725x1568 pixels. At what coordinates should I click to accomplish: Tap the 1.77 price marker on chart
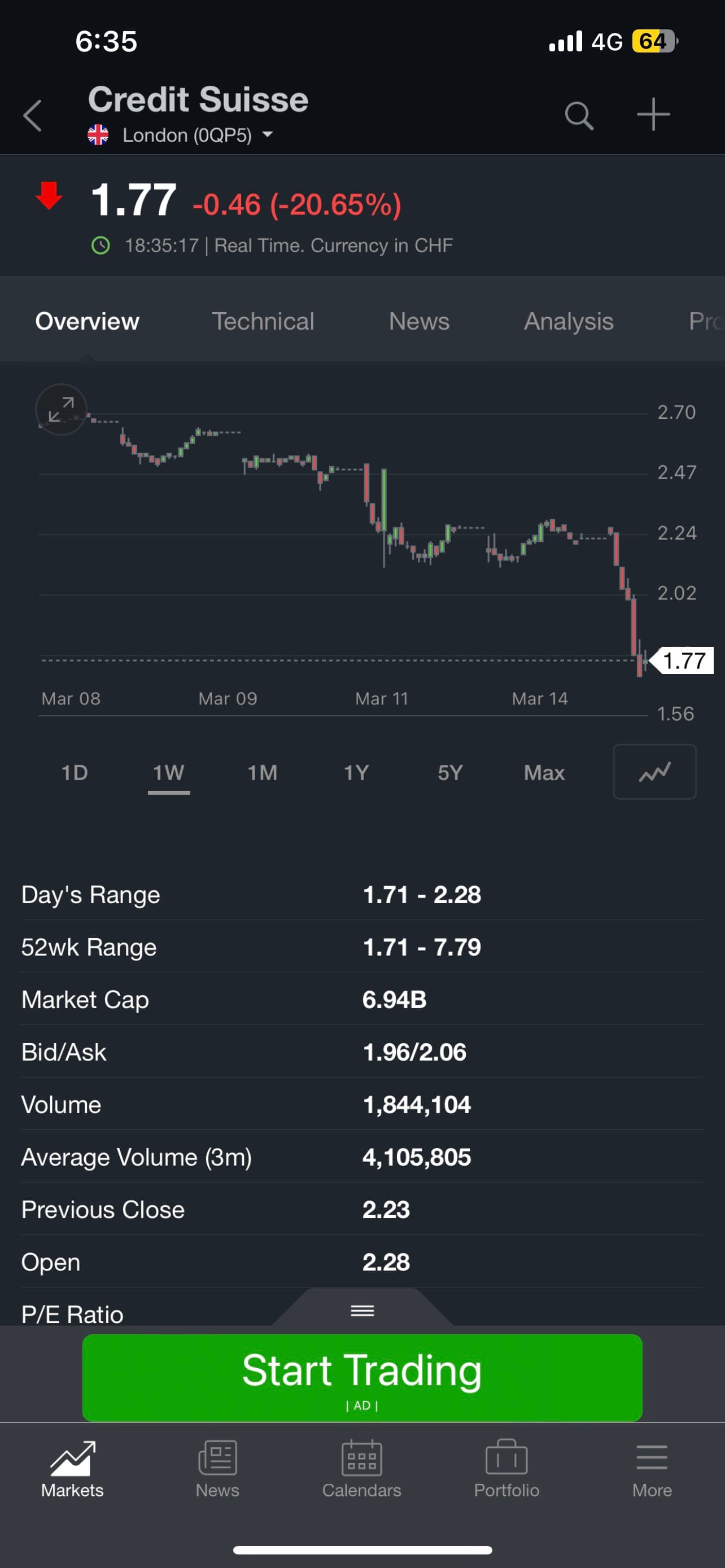click(x=684, y=660)
